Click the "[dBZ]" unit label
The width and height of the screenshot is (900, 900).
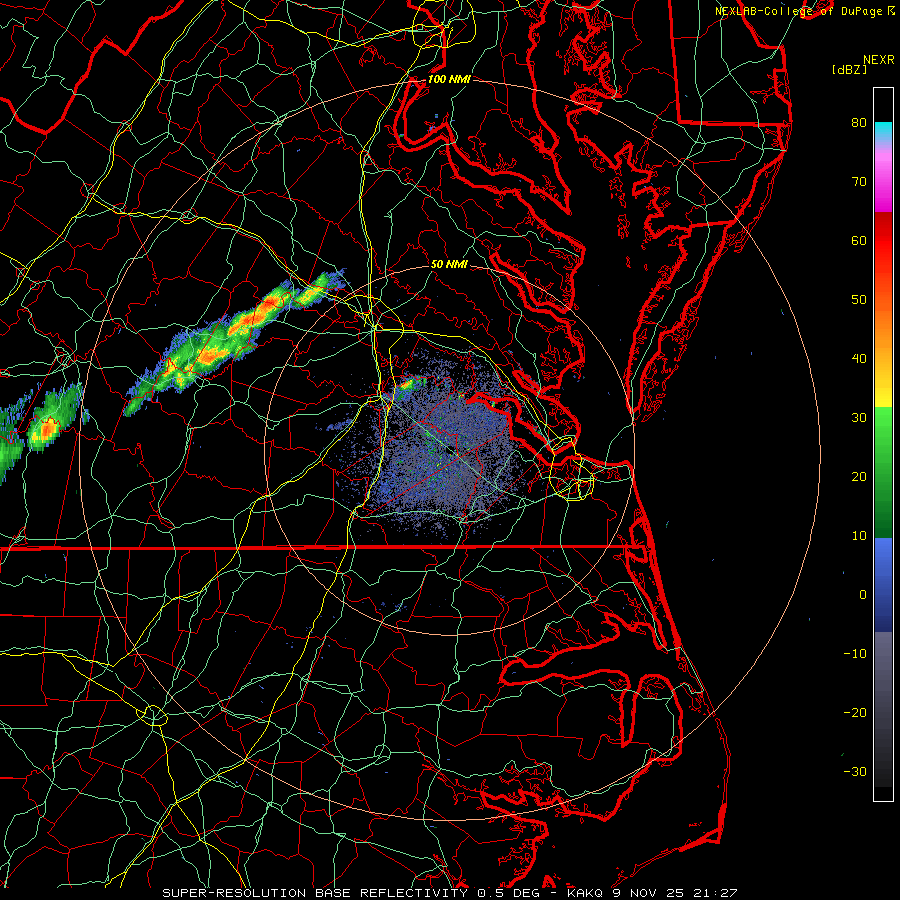click(x=849, y=70)
